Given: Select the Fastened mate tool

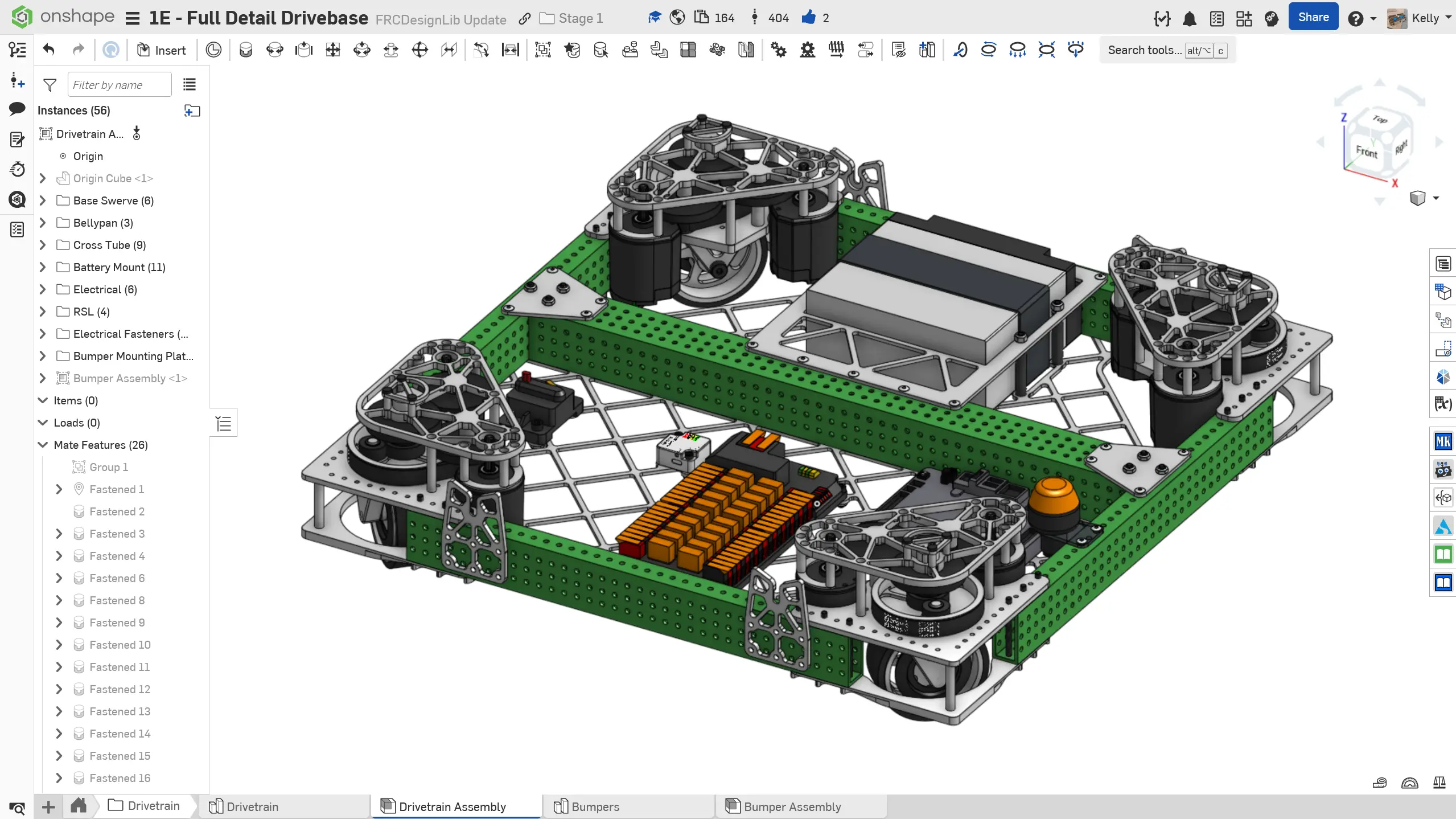Looking at the screenshot, I should coord(245,50).
